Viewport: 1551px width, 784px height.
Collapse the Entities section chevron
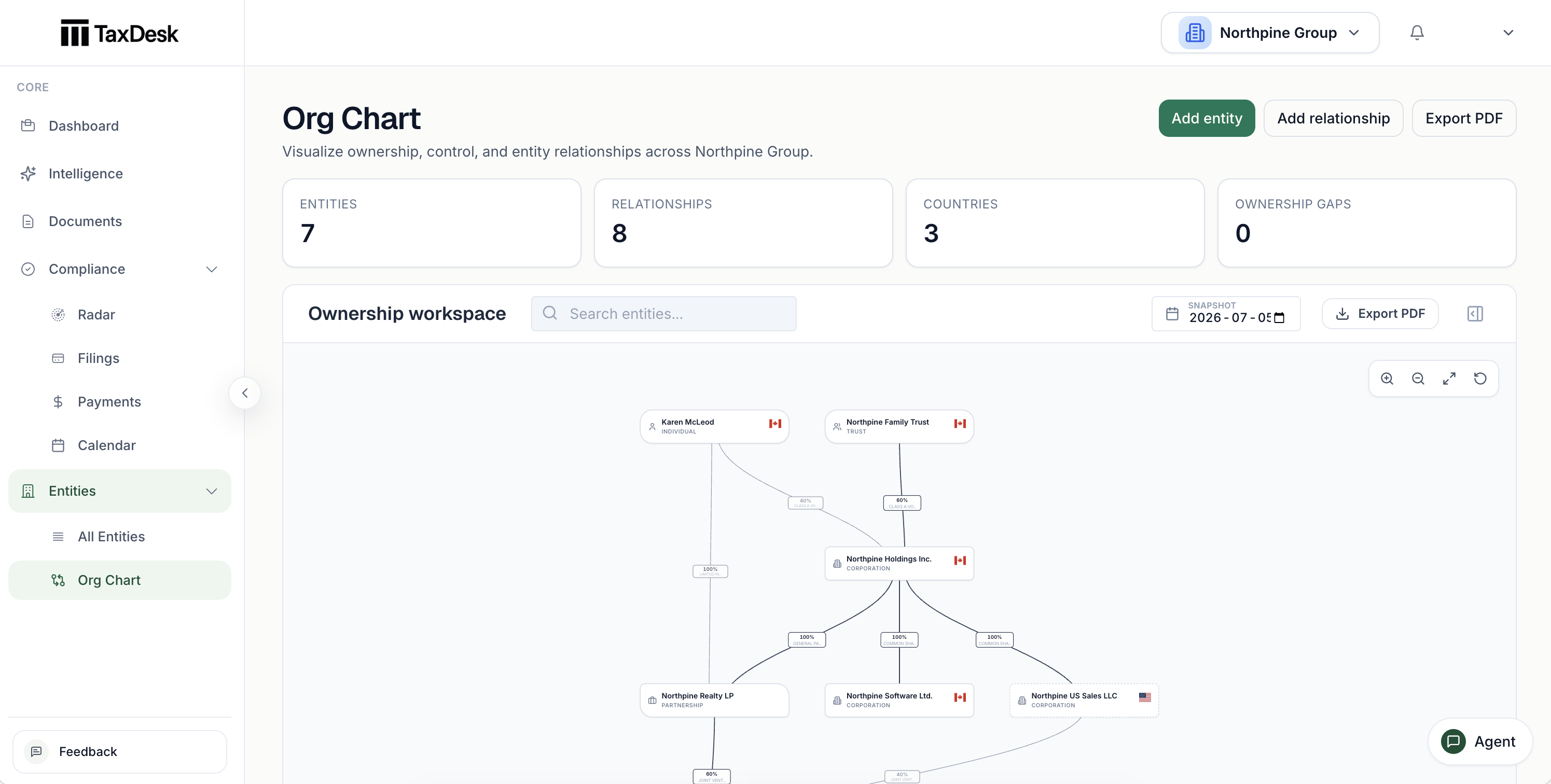211,491
